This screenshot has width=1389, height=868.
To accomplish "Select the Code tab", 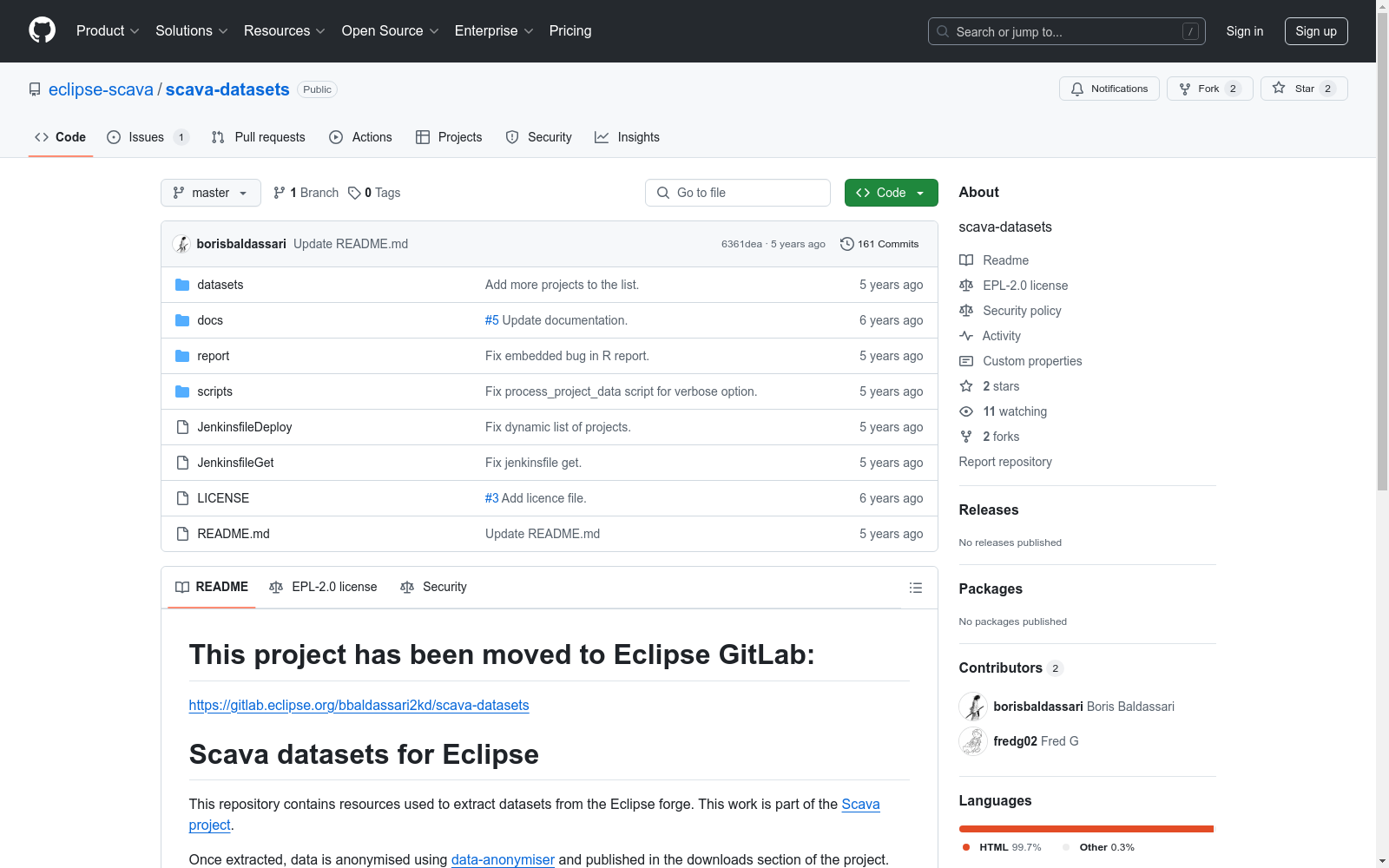I will pyautogui.click(x=61, y=137).
